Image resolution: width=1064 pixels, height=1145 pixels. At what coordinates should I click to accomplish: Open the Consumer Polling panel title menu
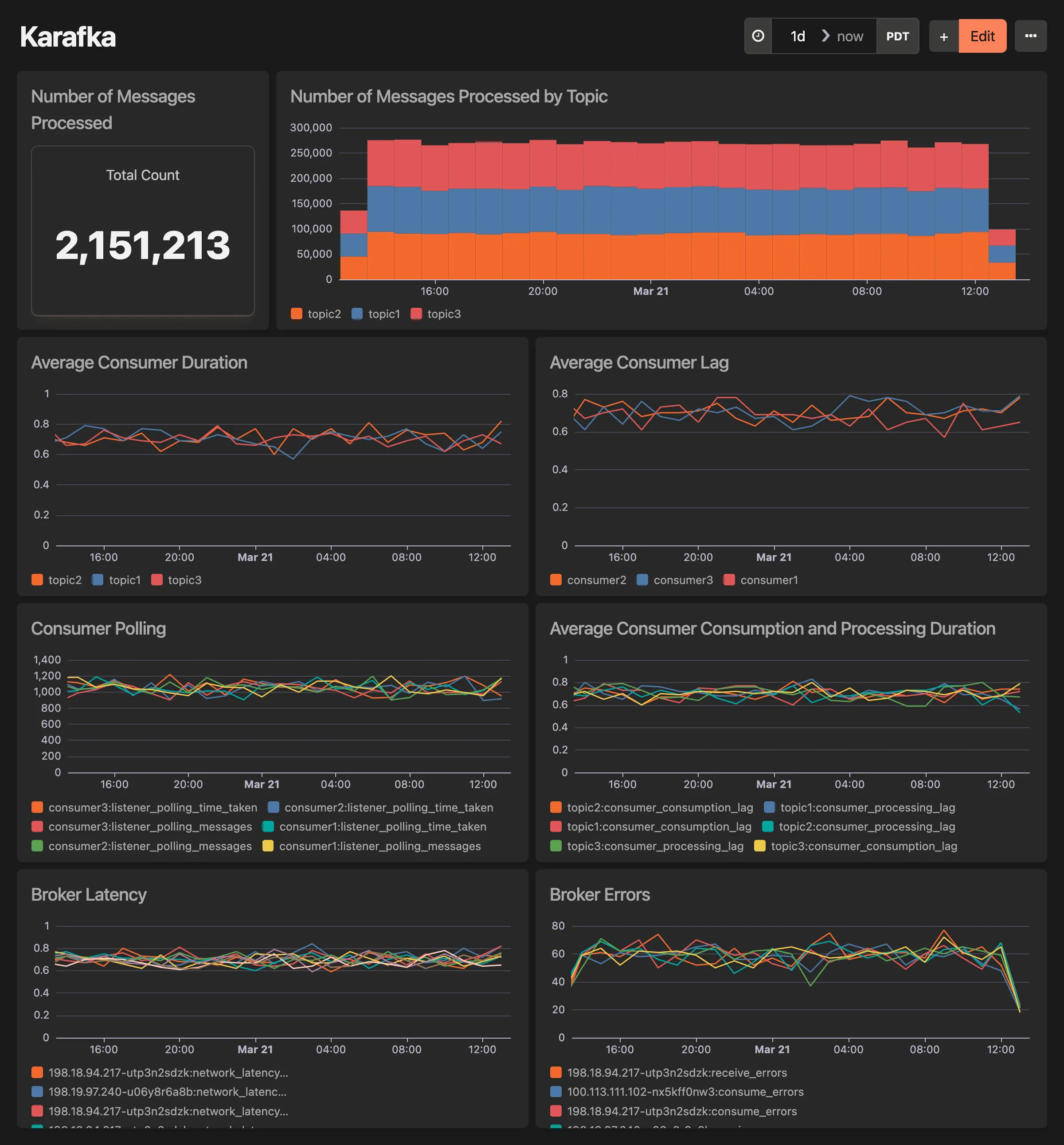pyautogui.click(x=98, y=629)
